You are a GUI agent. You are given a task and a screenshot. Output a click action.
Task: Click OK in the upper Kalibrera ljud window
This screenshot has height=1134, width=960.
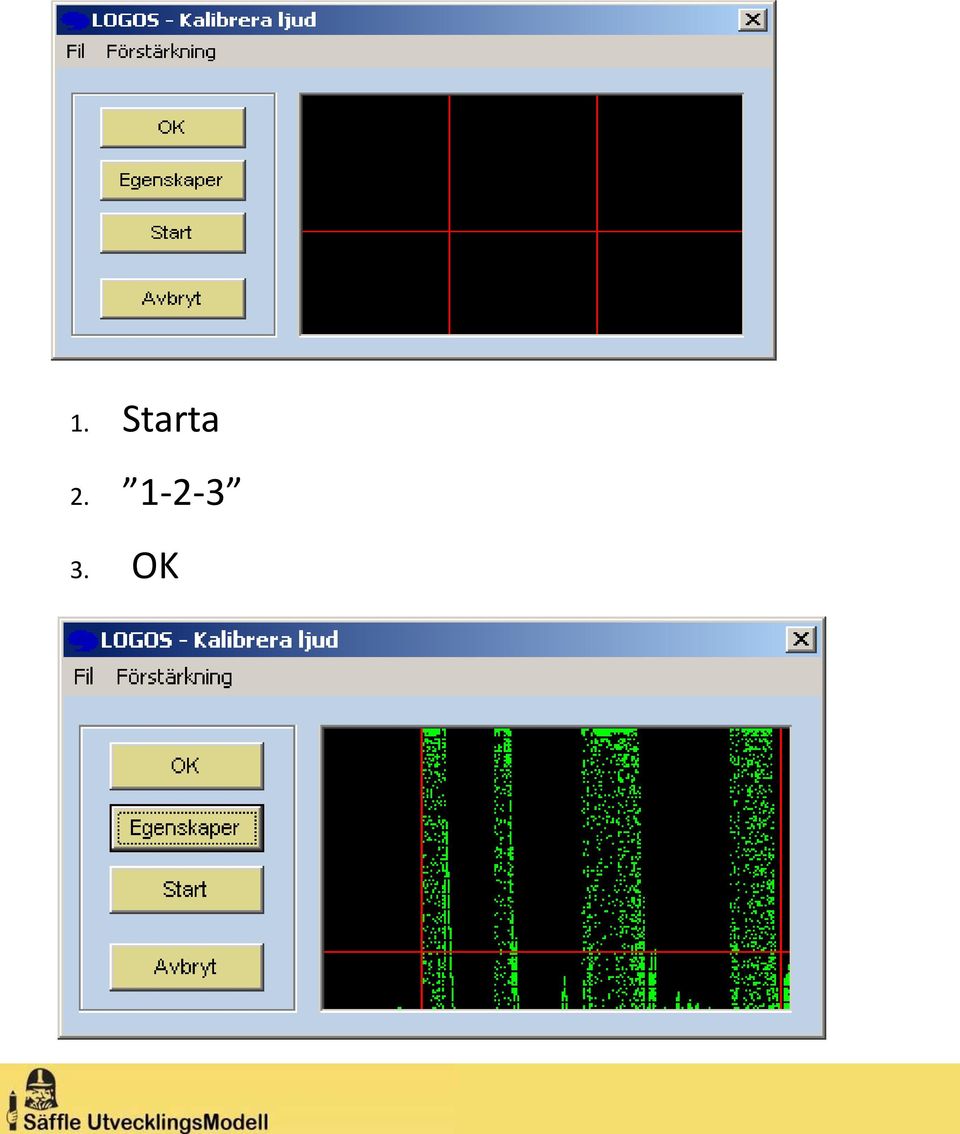(173, 127)
